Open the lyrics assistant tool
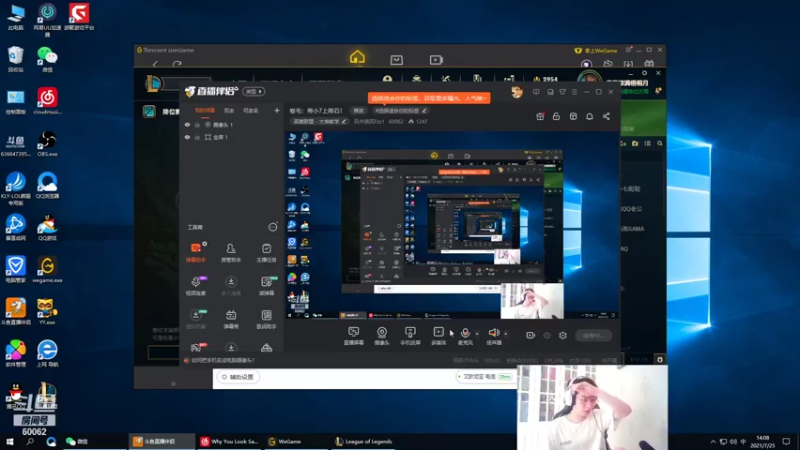This screenshot has height=450, width=800. pyautogui.click(x=266, y=319)
